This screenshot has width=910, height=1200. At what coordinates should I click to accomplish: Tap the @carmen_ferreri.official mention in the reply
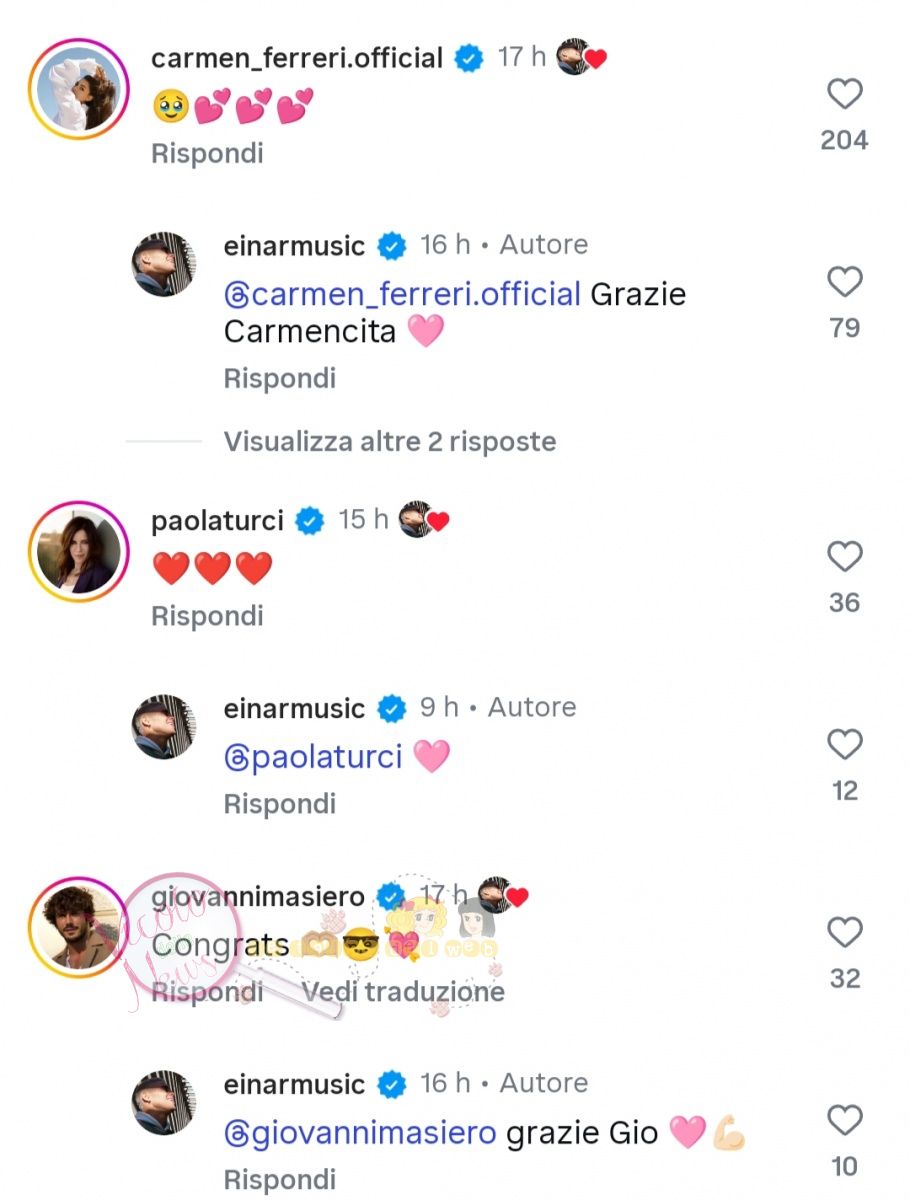[402, 295]
